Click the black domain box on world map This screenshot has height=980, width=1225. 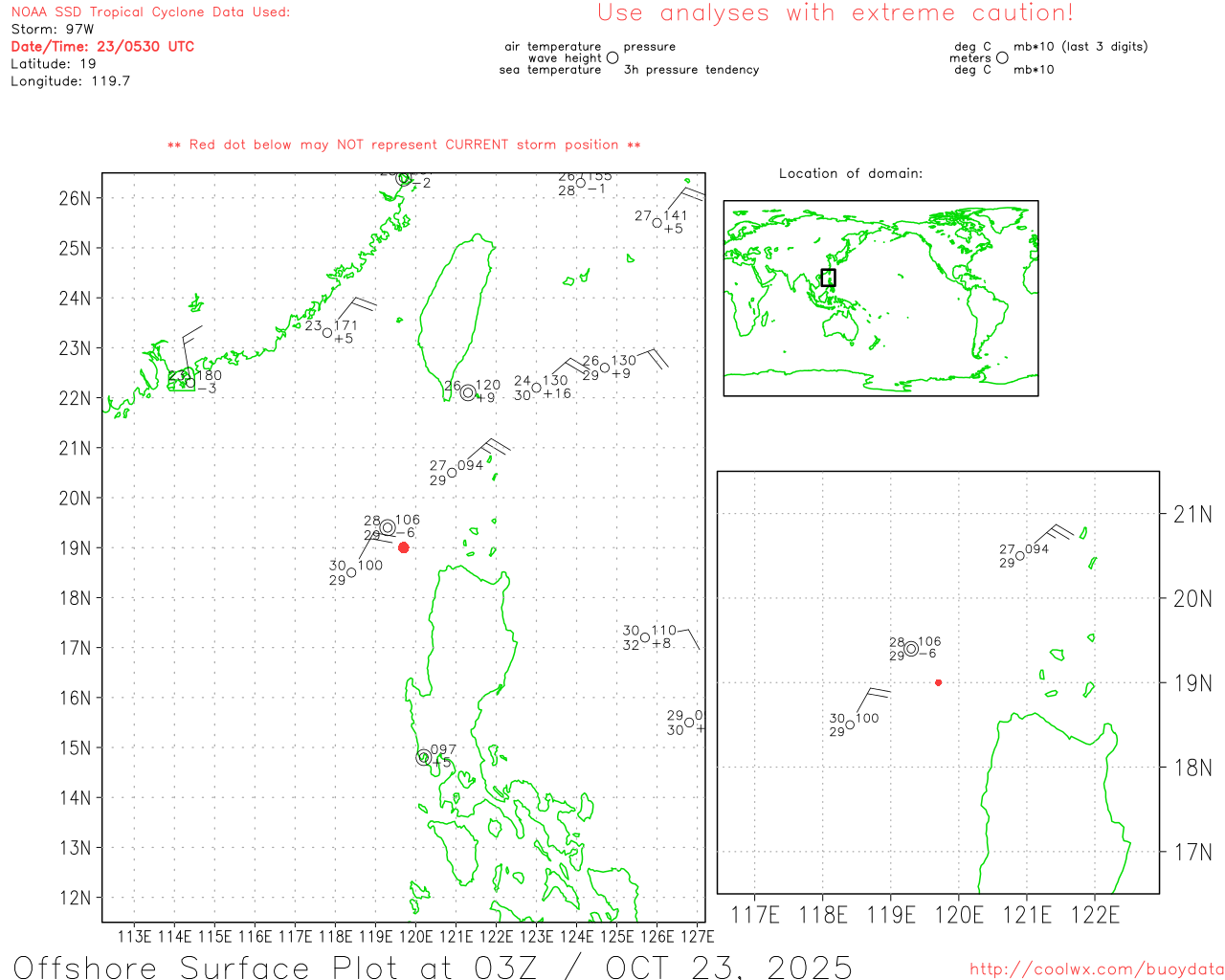(x=828, y=278)
